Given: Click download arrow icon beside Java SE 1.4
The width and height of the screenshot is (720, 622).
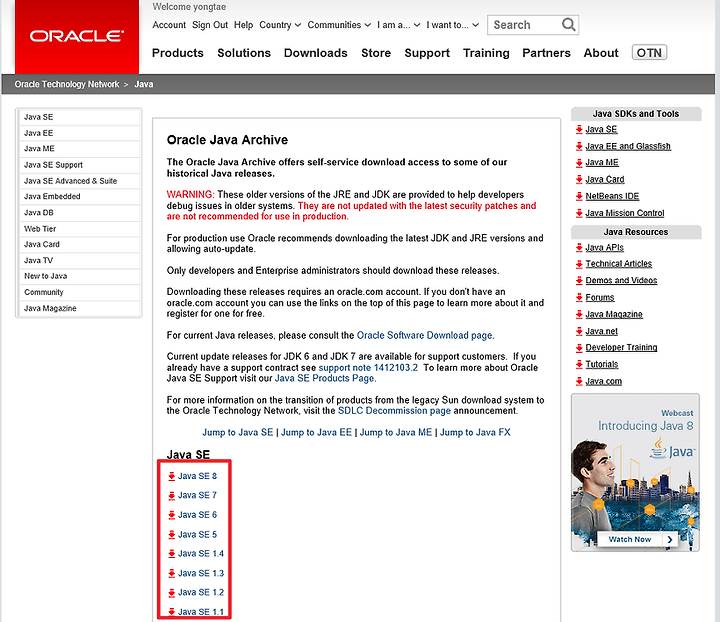Looking at the screenshot, I should (172, 554).
